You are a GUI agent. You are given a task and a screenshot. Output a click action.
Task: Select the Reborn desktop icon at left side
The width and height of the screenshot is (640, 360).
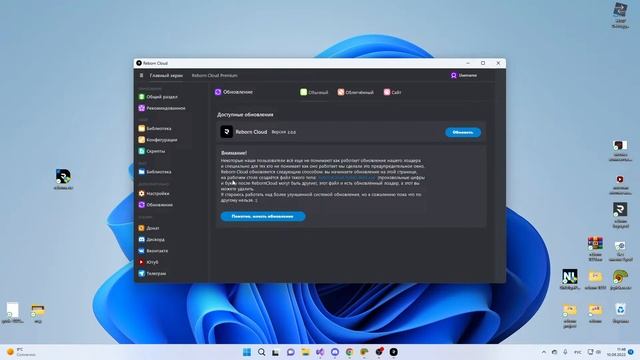point(63,180)
